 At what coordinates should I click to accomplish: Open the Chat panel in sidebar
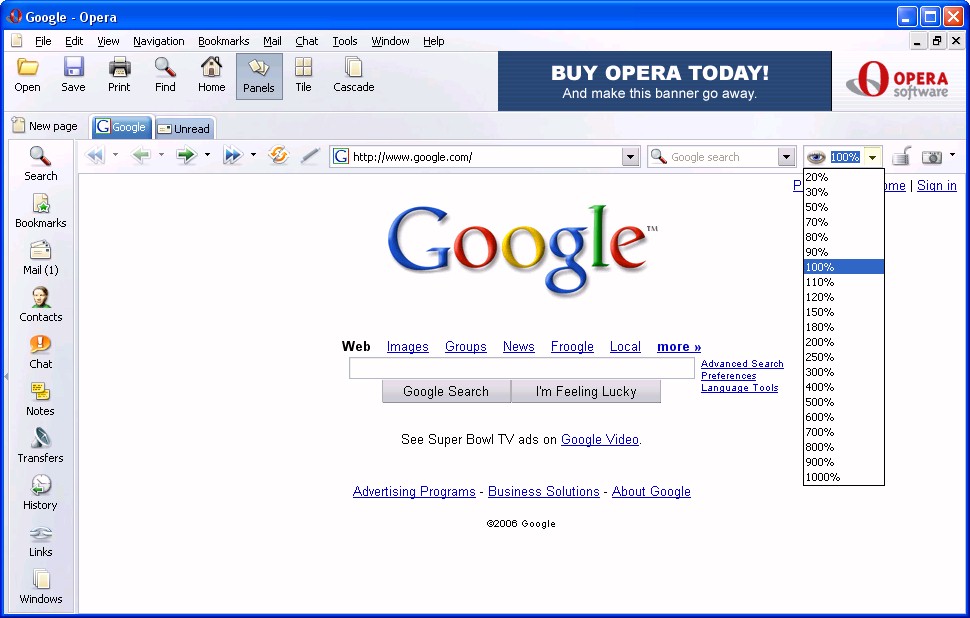(41, 351)
